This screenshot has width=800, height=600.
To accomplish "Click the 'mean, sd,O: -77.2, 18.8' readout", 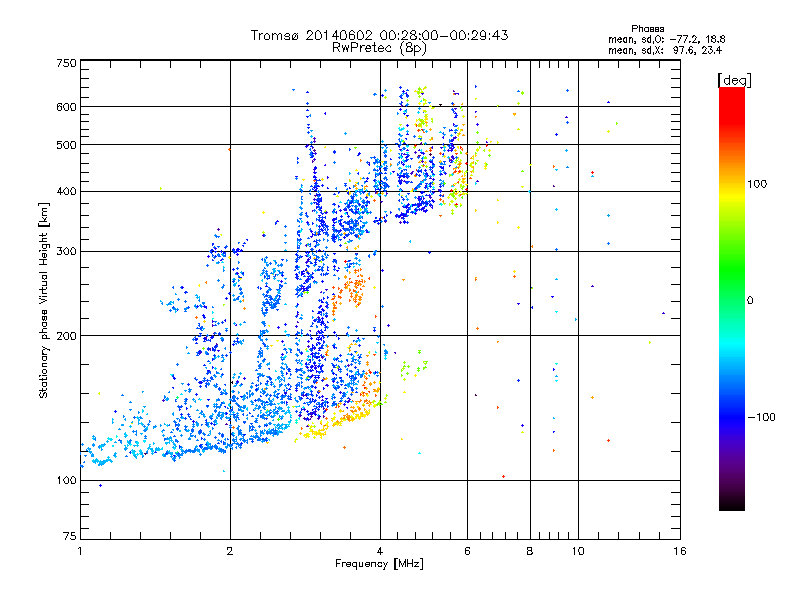I will coord(666,39).
